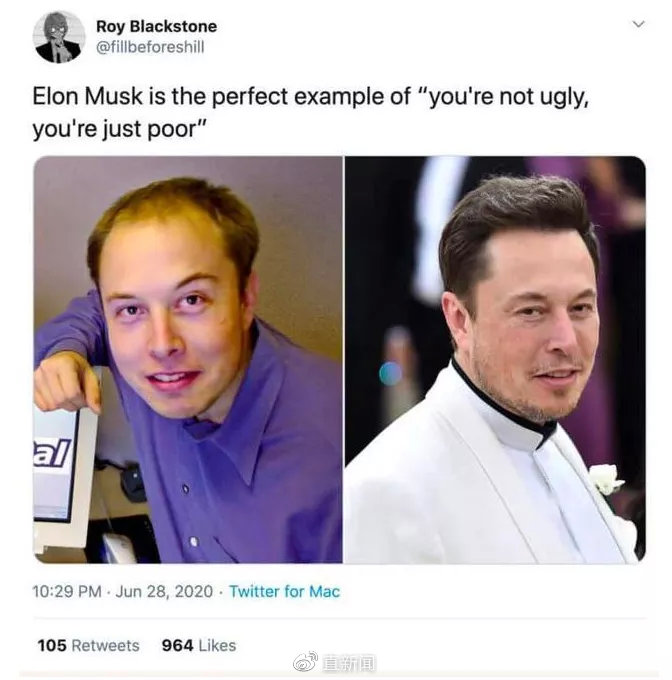Open Roy Blackstone's profile avatar
Screen dimensions: 672x680
[x=59, y=37]
